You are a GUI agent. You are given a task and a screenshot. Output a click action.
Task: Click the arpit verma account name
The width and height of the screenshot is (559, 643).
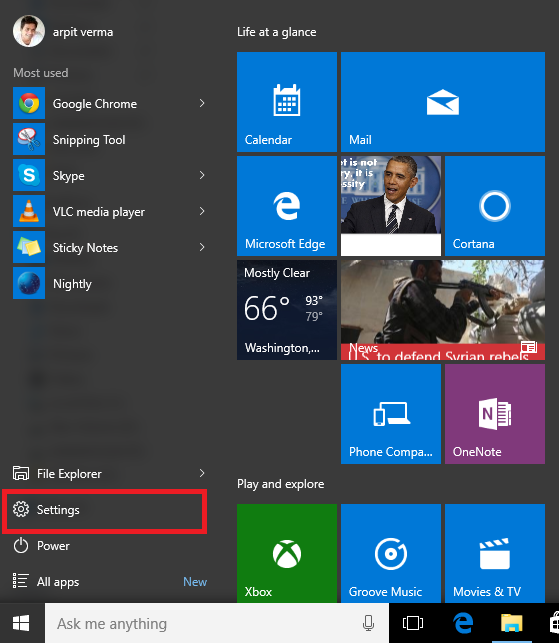tap(83, 32)
